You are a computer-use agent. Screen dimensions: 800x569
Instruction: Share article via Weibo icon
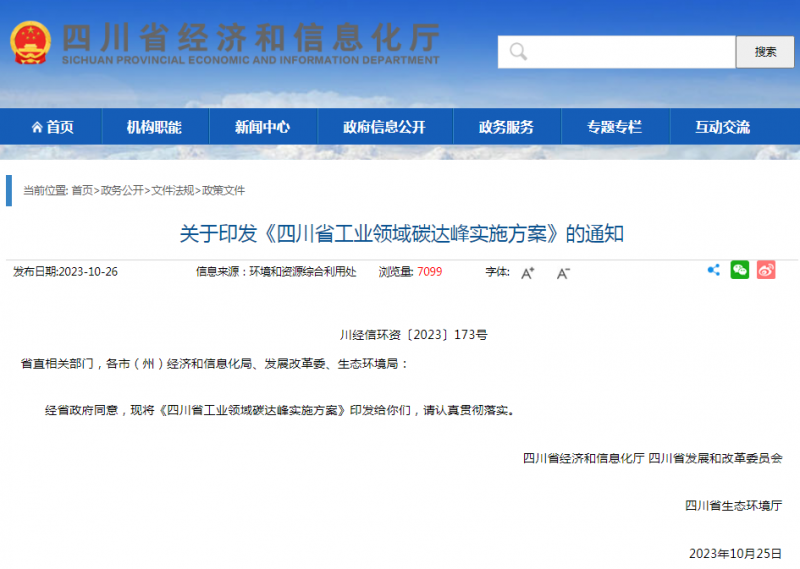pyautogui.click(x=766, y=270)
